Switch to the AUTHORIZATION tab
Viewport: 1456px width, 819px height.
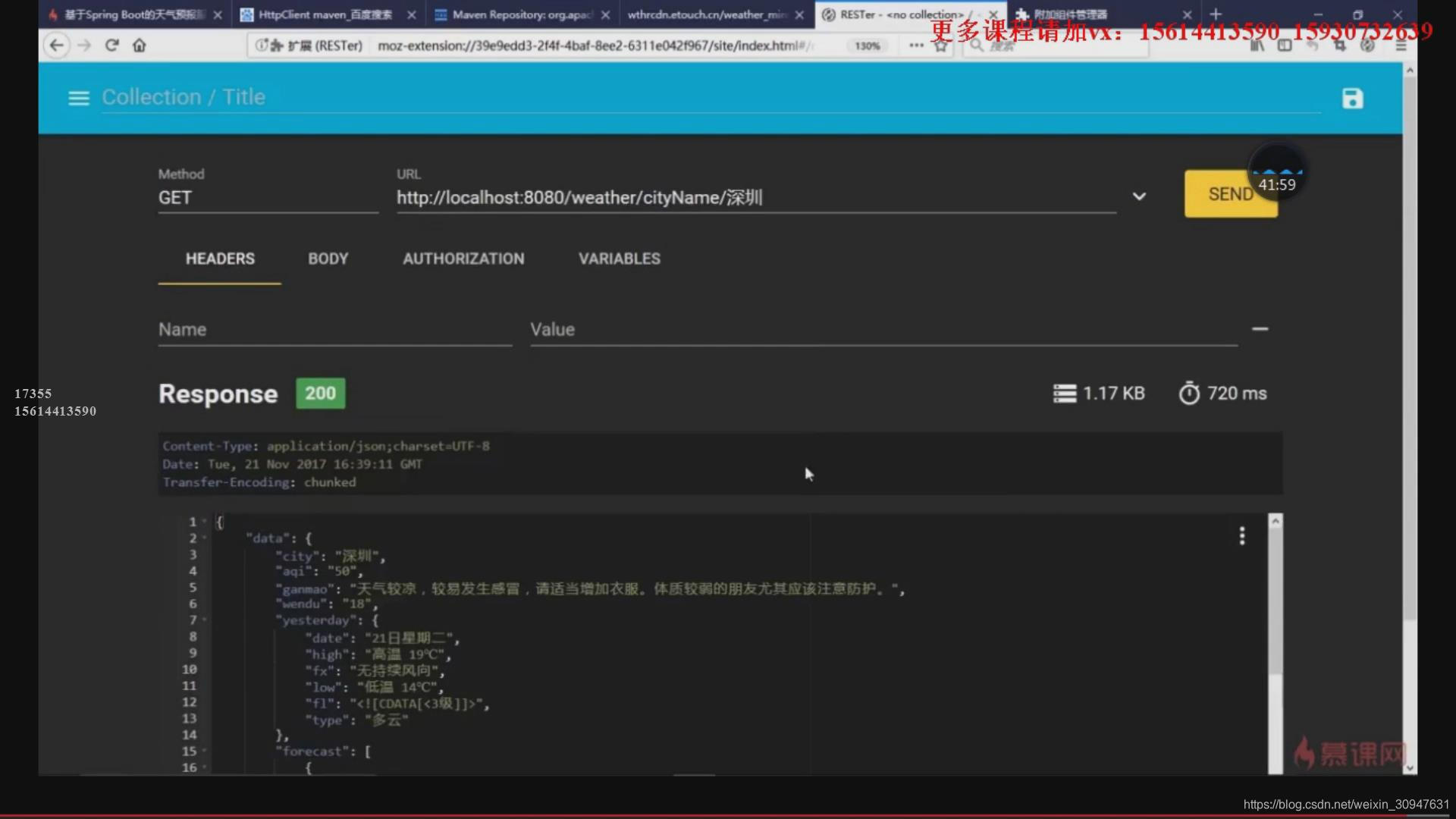tap(463, 259)
